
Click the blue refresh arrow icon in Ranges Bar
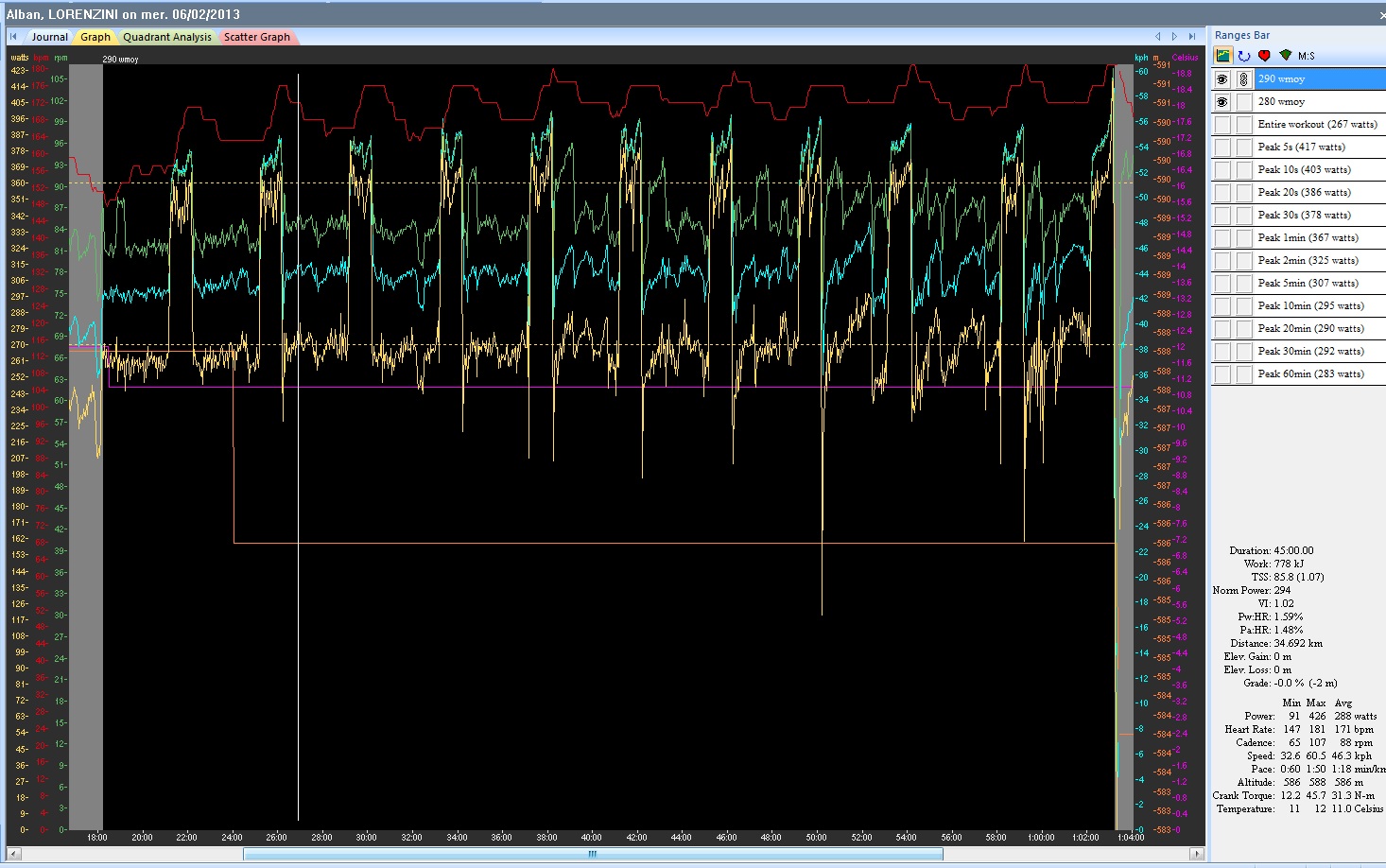pos(1244,56)
